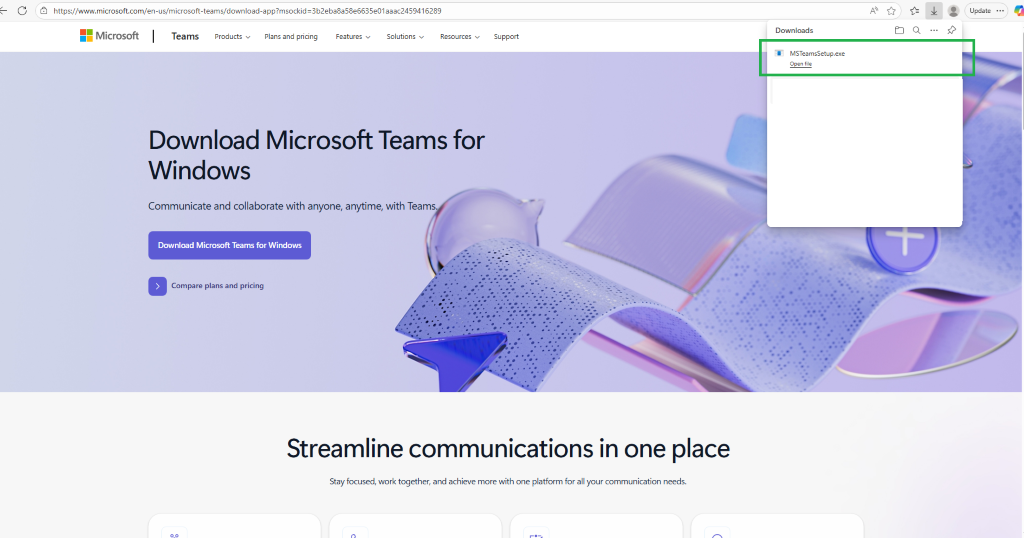Click the Open file link

point(801,64)
